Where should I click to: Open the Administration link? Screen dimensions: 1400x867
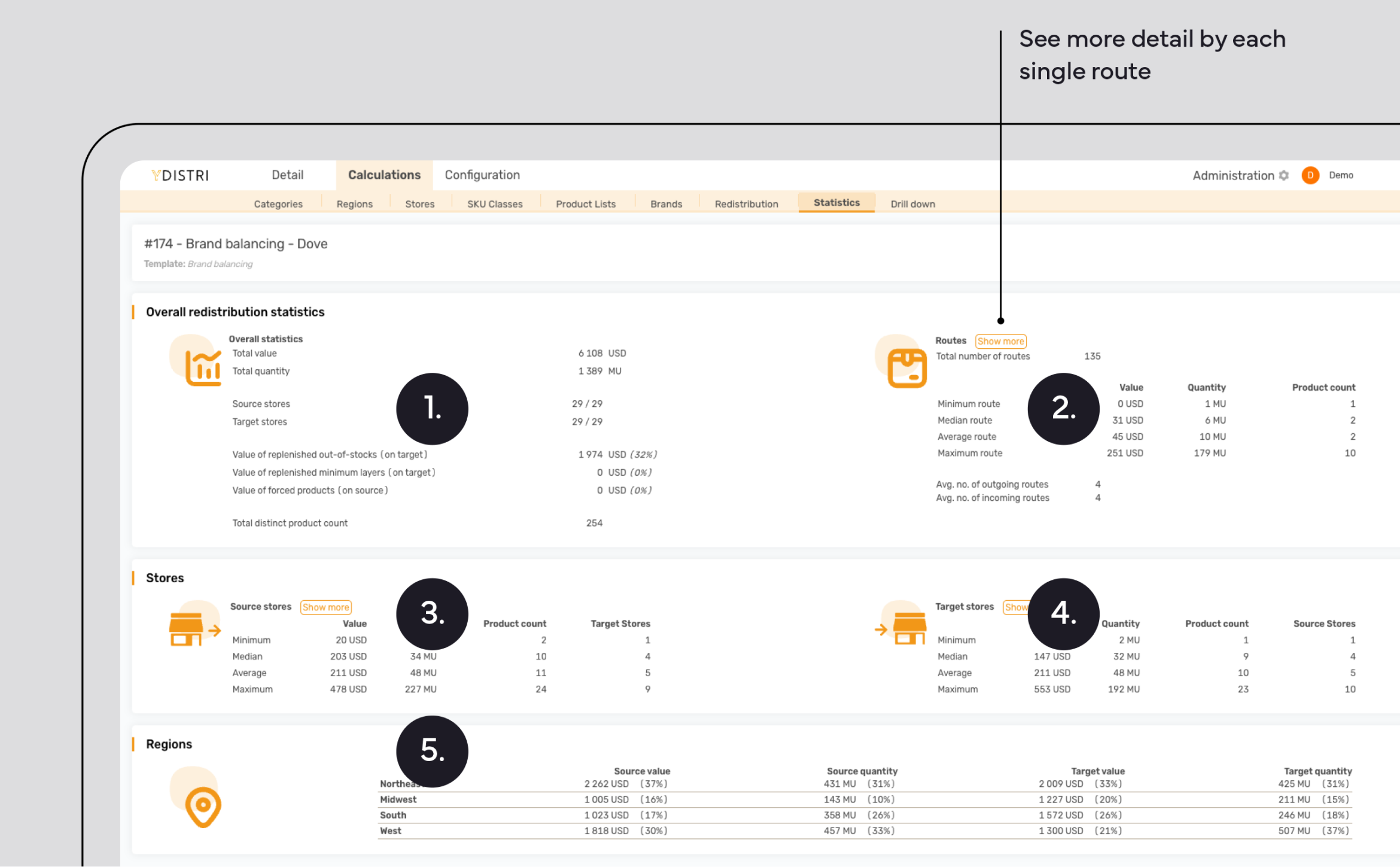(x=1233, y=175)
